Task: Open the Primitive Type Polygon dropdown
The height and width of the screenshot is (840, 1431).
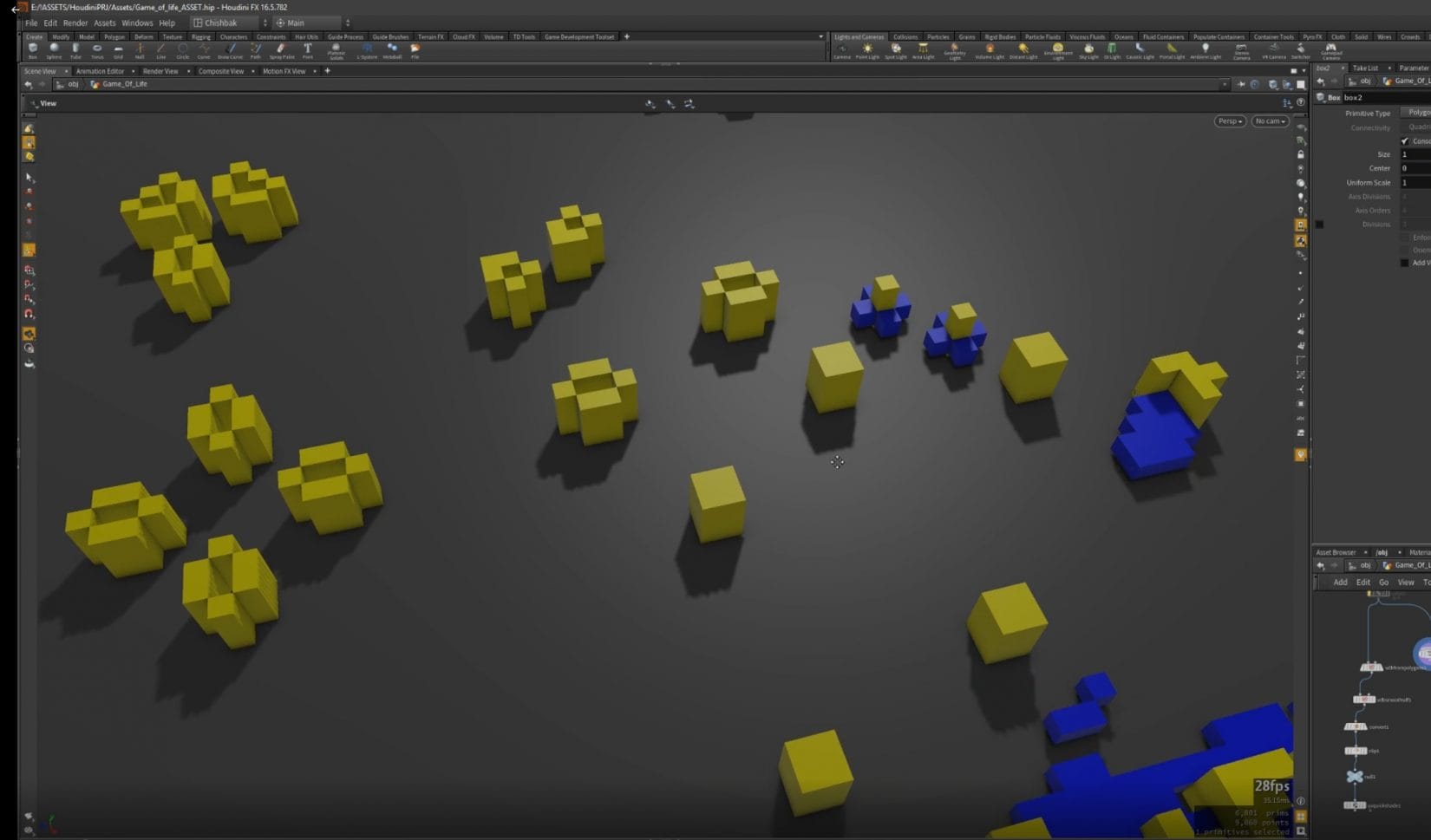Action: (1417, 112)
